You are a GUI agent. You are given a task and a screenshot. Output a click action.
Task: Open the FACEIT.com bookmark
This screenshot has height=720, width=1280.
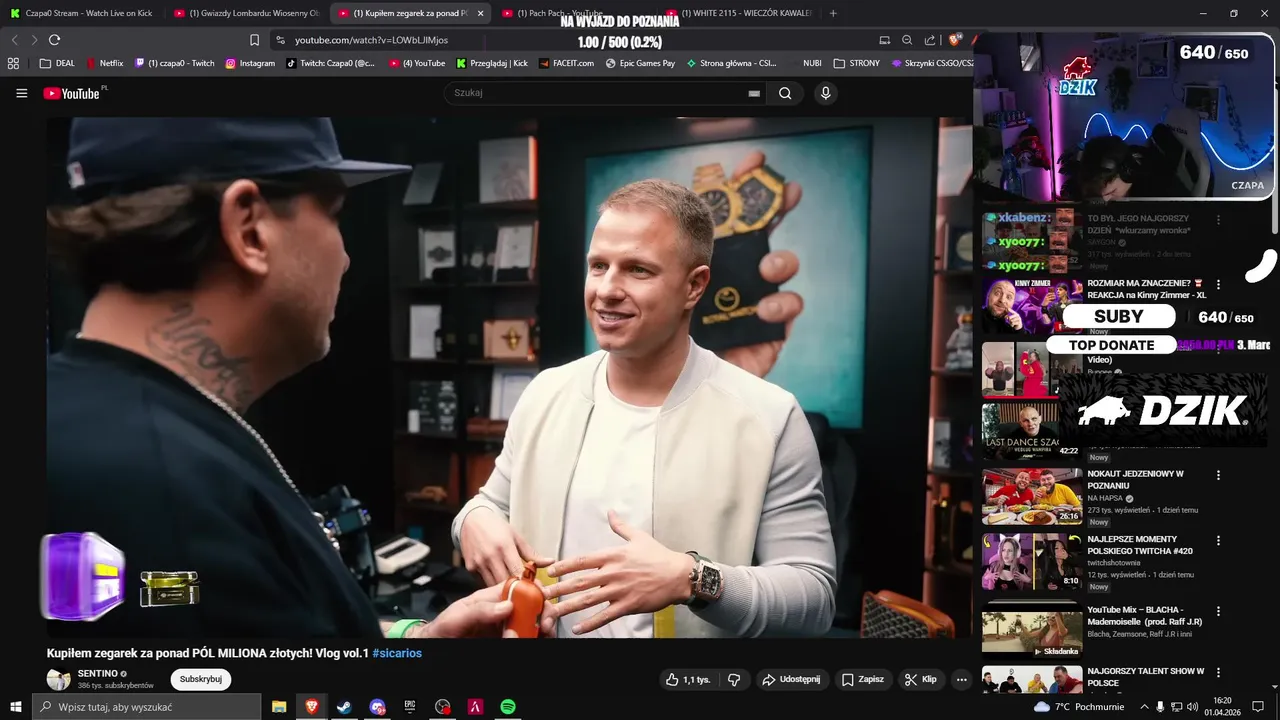[566, 63]
